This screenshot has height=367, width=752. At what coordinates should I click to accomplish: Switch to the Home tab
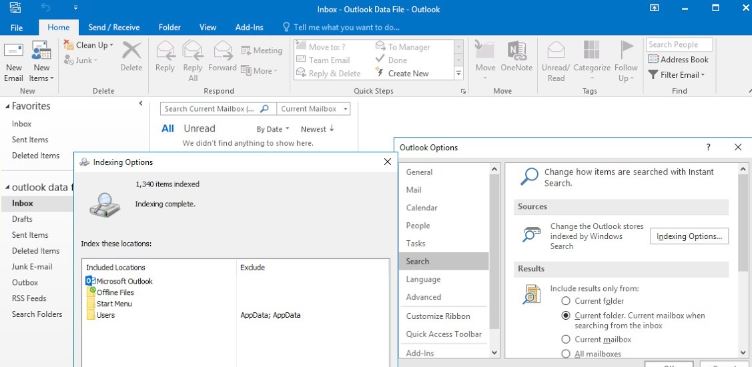pyautogui.click(x=59, y=27)
